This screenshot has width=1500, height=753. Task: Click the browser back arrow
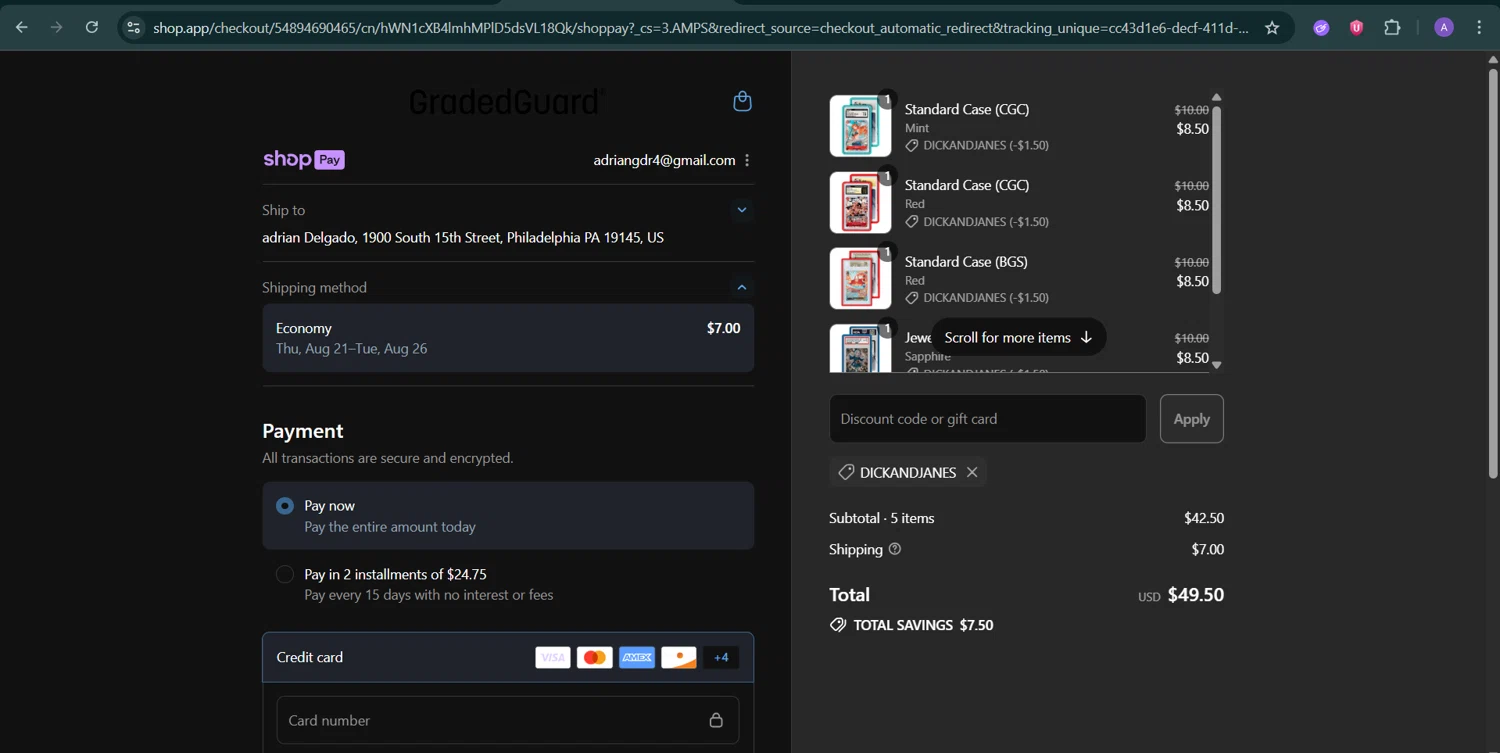[x=21, y=27]
